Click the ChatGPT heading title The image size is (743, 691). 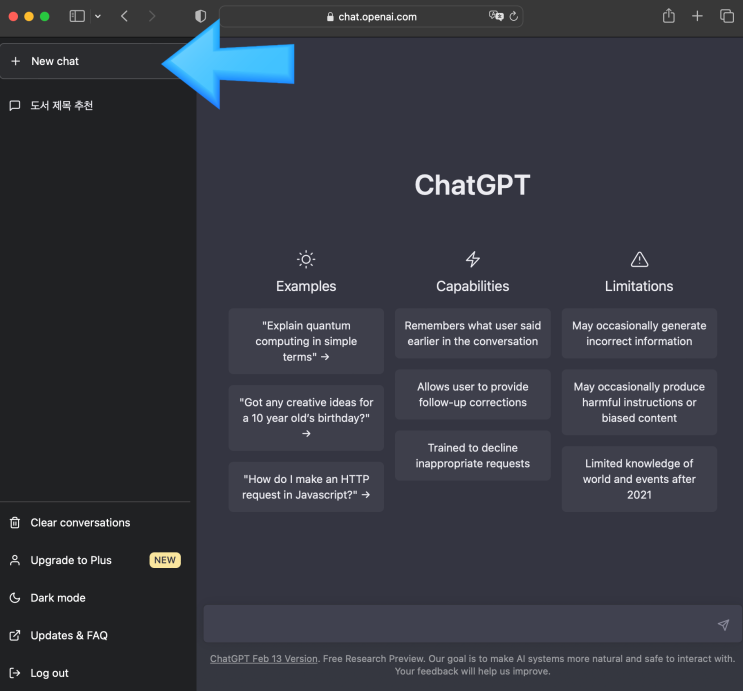click(472, 184)
